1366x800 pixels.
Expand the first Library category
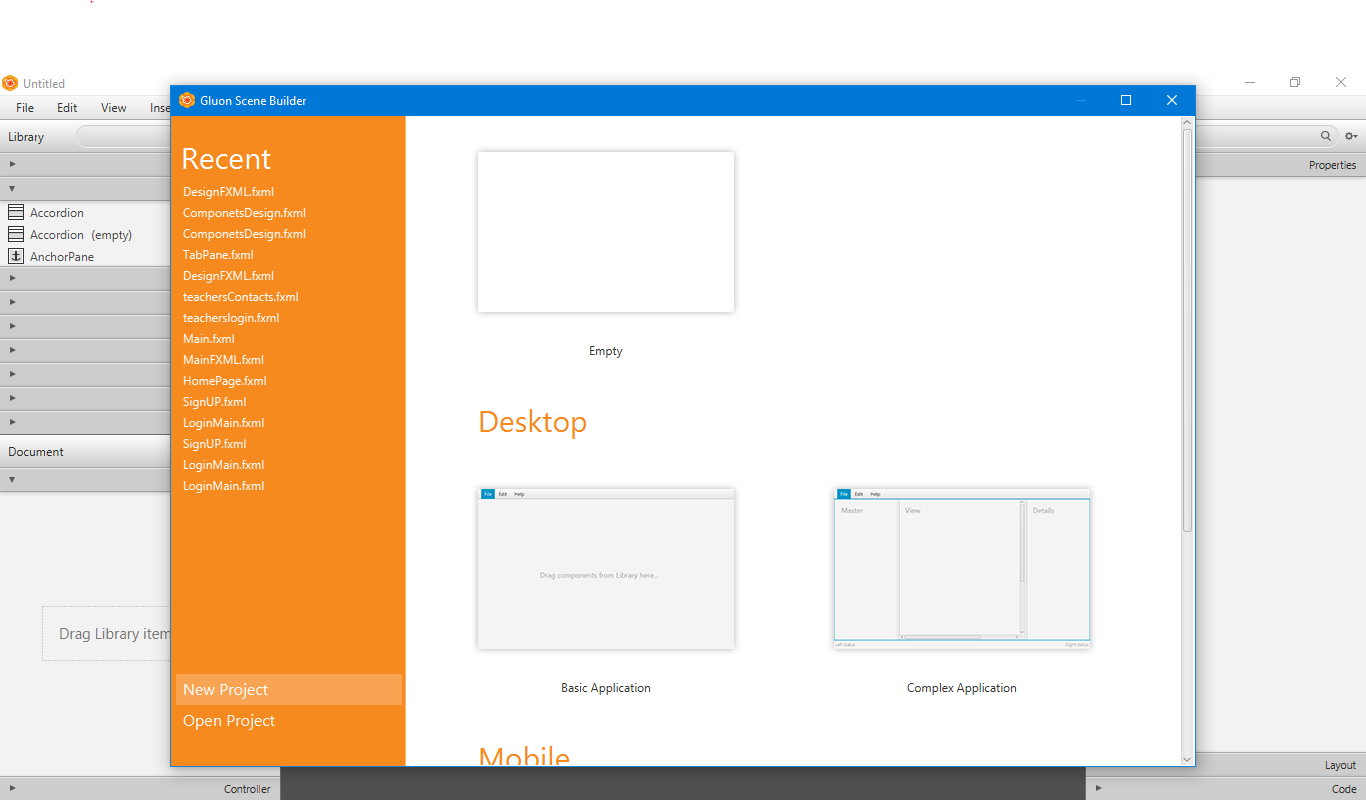14,164
